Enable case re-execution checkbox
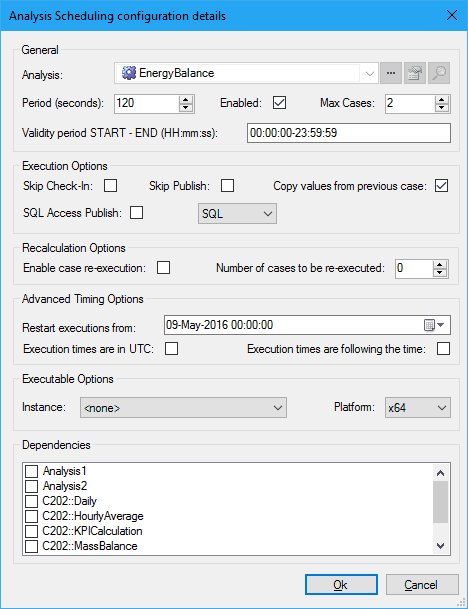 coord(164,268)
